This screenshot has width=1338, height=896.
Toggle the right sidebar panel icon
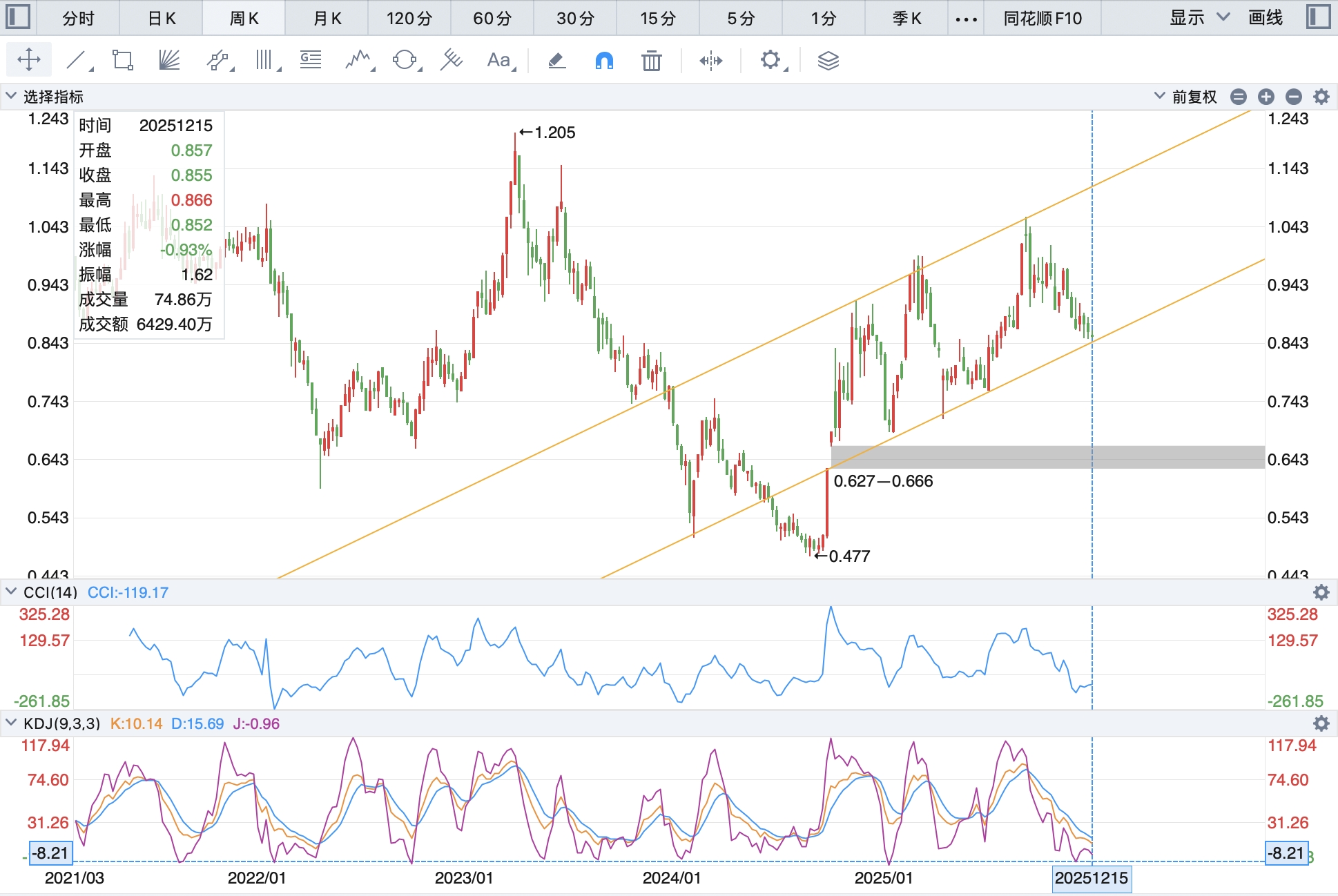[x=1319, y=17]
